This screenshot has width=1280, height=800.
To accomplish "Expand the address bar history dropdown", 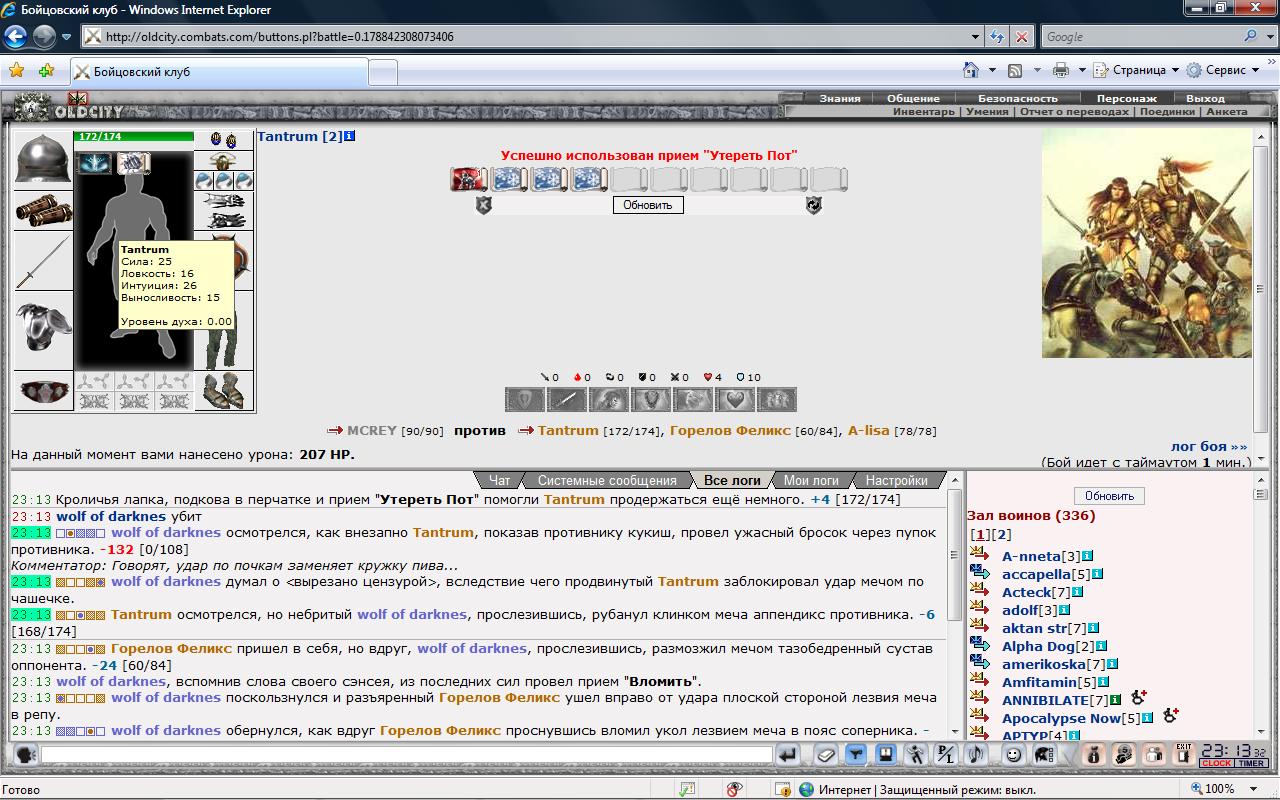I will [x=976, y=37].
